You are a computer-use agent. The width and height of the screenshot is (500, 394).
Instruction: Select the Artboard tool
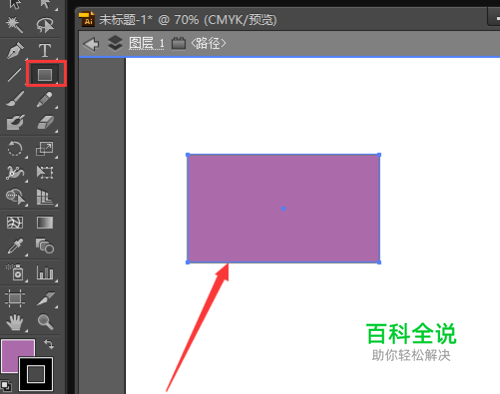pyautogui.click(x=15, y=298)
